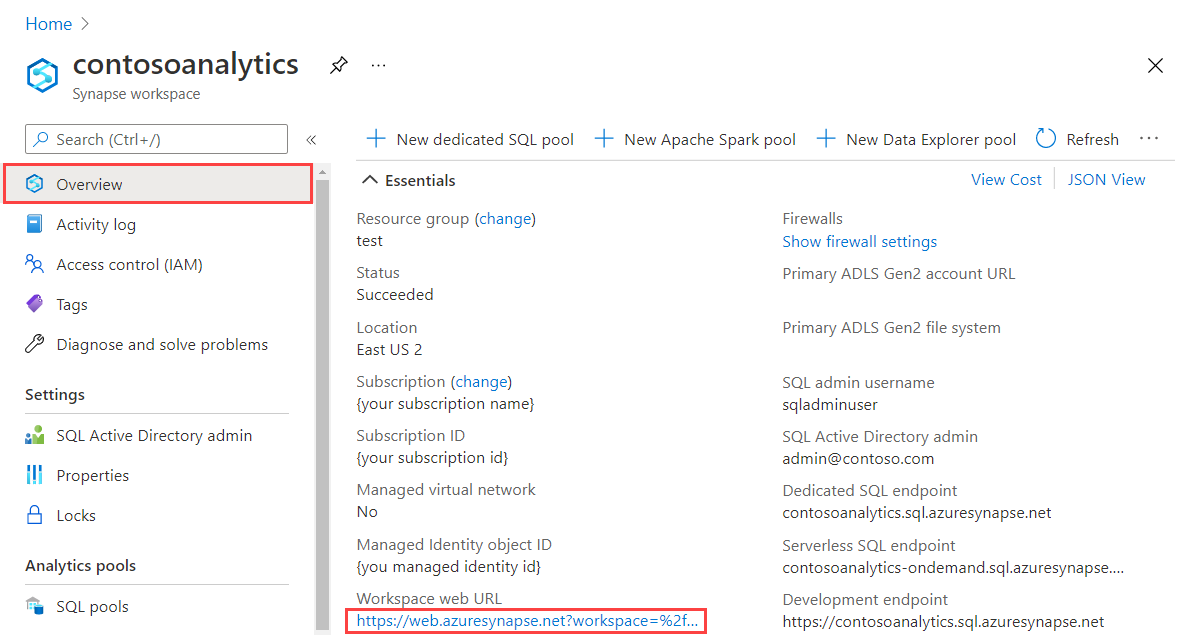Select Access control (IAM) in the sidebar

pos(128,264)
